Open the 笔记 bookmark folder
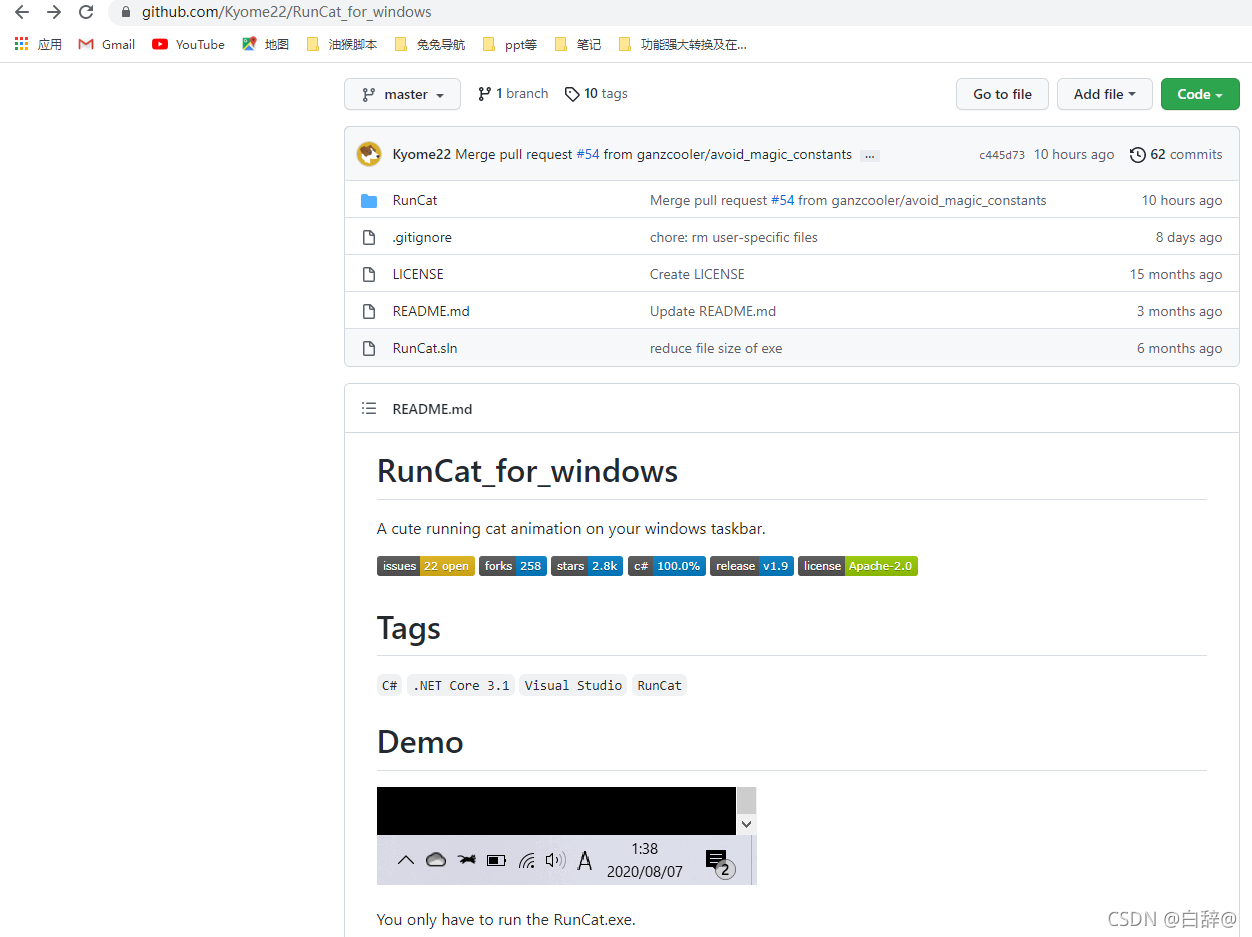The height and width of the screenshot is (937, 1252). point(577,44)
